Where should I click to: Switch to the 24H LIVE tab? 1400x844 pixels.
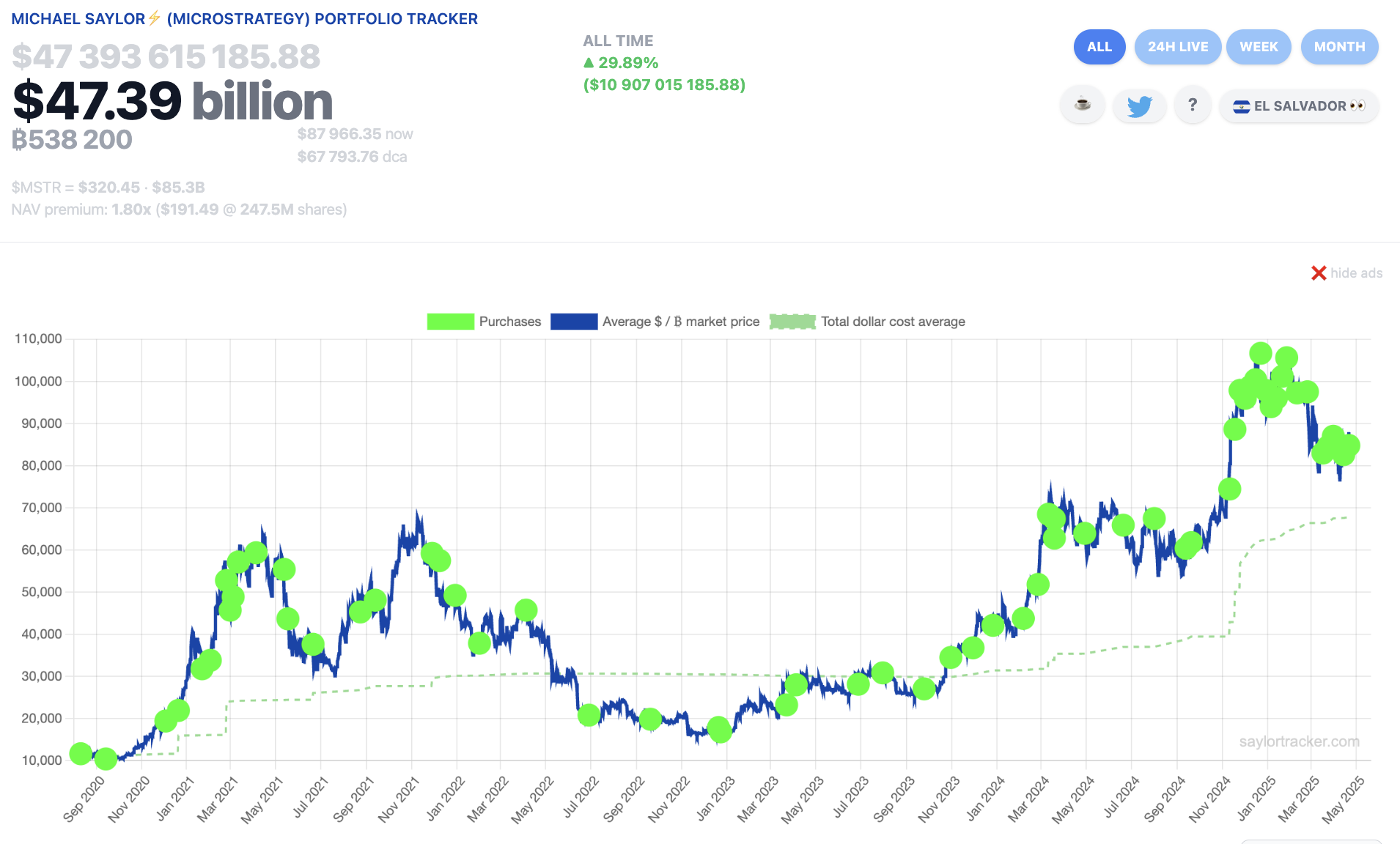pyautogui.click(x=1178, y=47)
